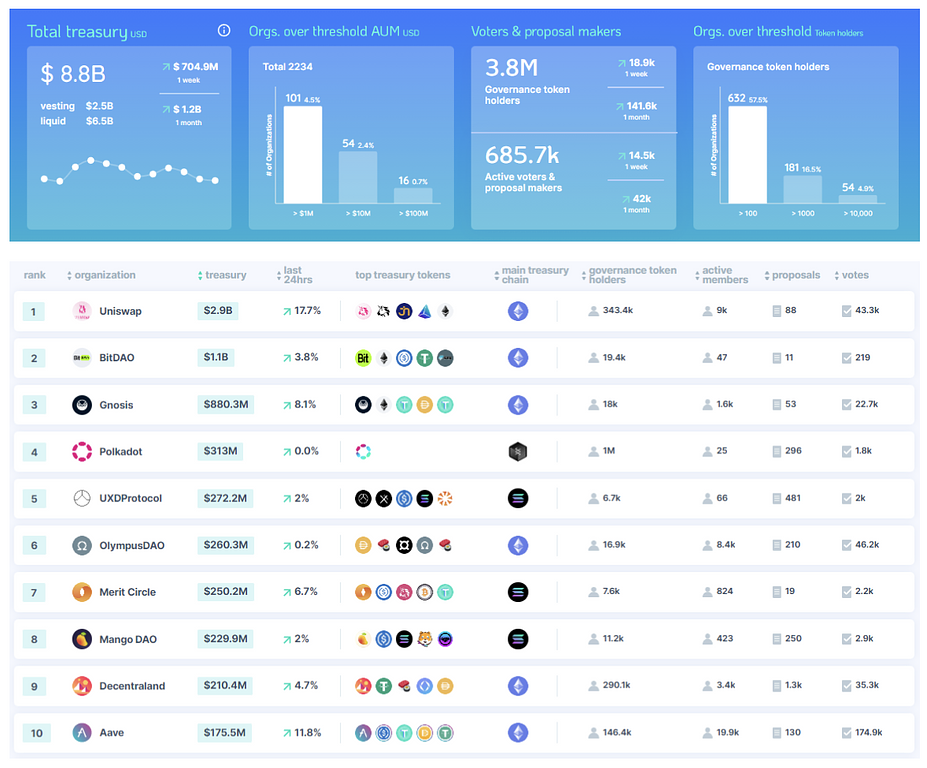Sort table by proposals column

[796, 275]
